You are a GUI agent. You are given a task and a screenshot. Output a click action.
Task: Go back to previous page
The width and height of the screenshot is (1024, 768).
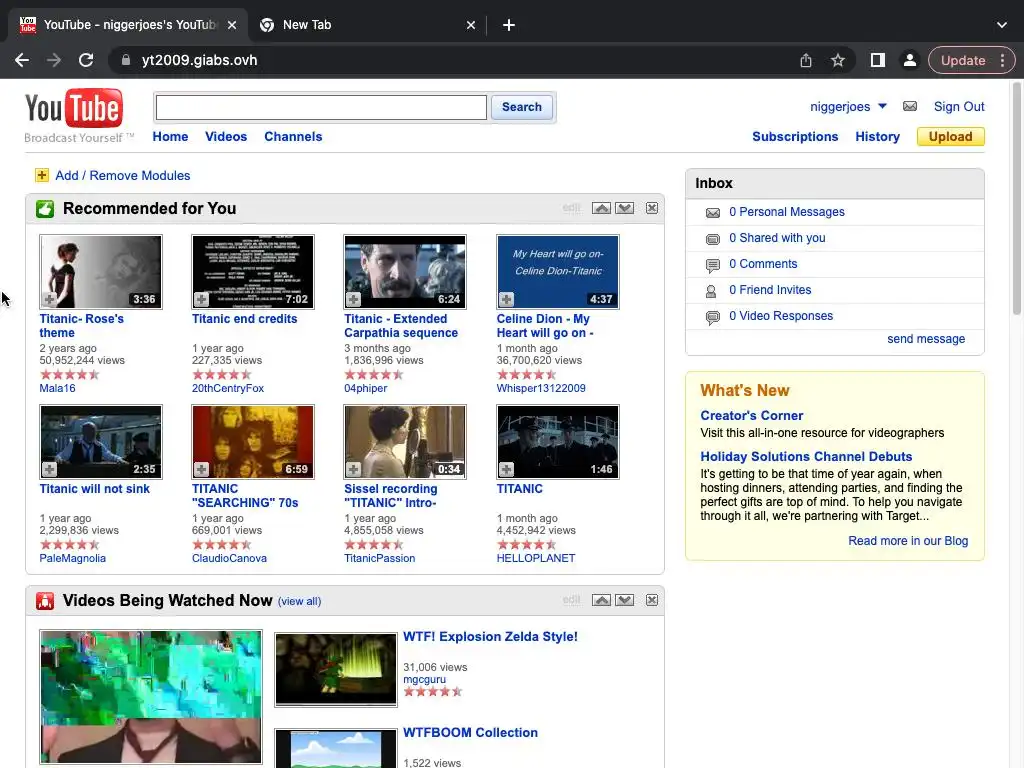[x=22, y=60]
